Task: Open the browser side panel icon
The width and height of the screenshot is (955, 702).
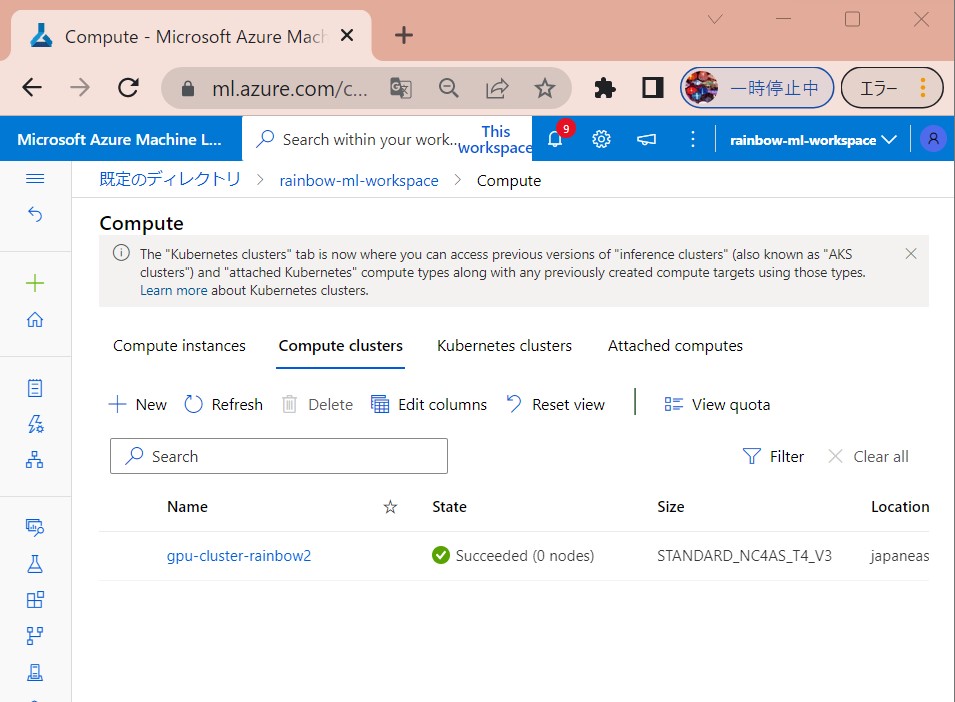Action: [652, 88]
